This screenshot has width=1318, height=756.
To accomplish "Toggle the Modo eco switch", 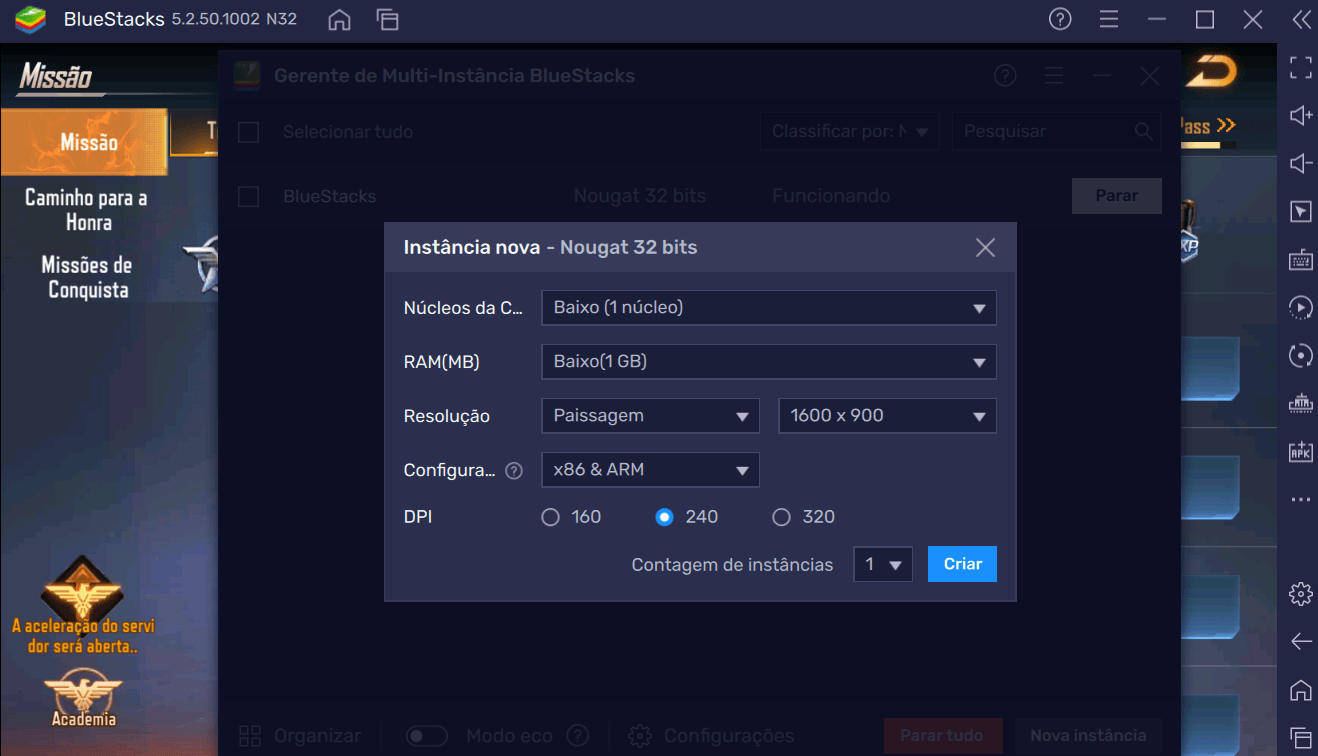I will point(427,736).
